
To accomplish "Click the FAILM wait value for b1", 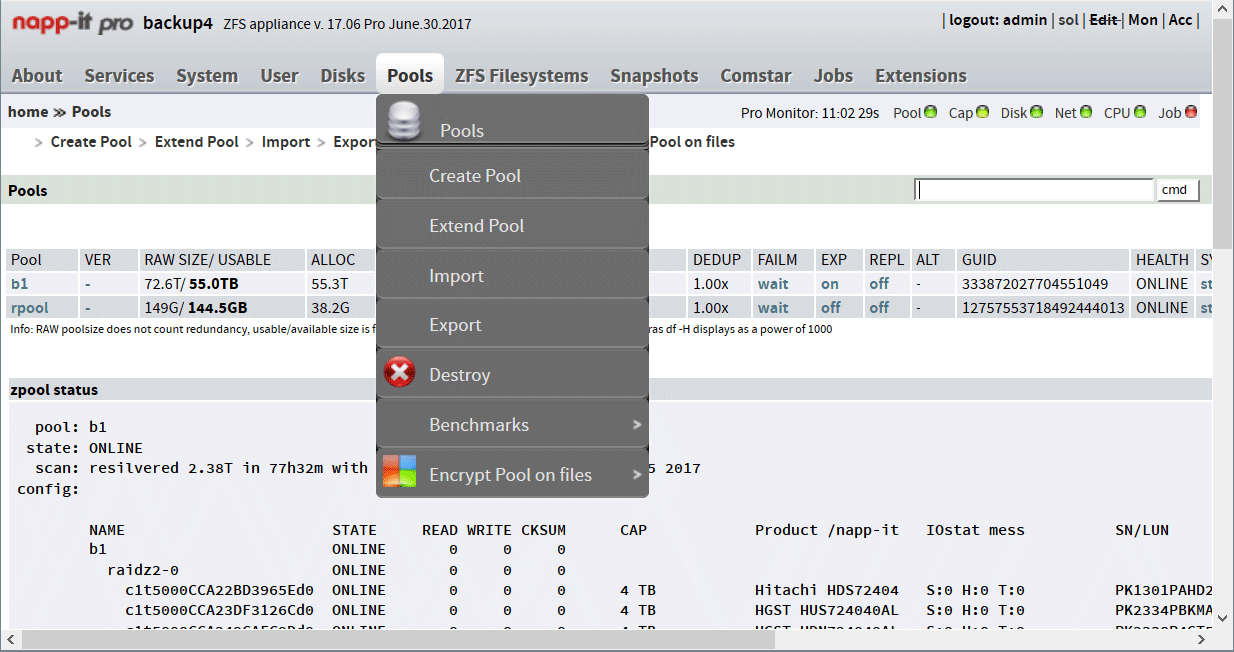I will tap(773, 284).
